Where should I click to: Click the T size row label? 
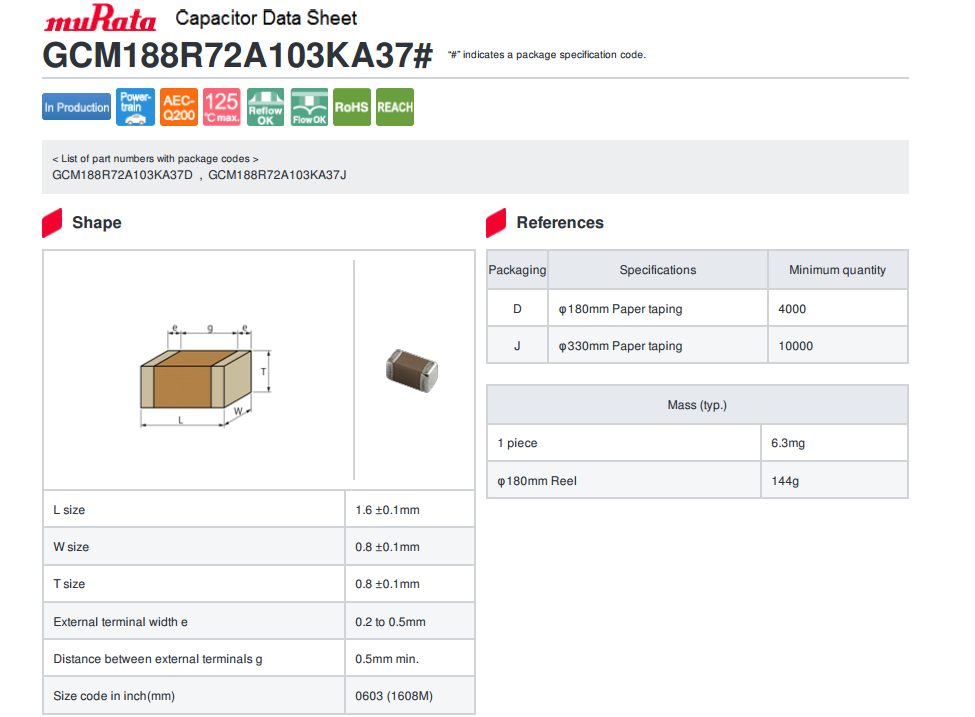tap(69, 584)
